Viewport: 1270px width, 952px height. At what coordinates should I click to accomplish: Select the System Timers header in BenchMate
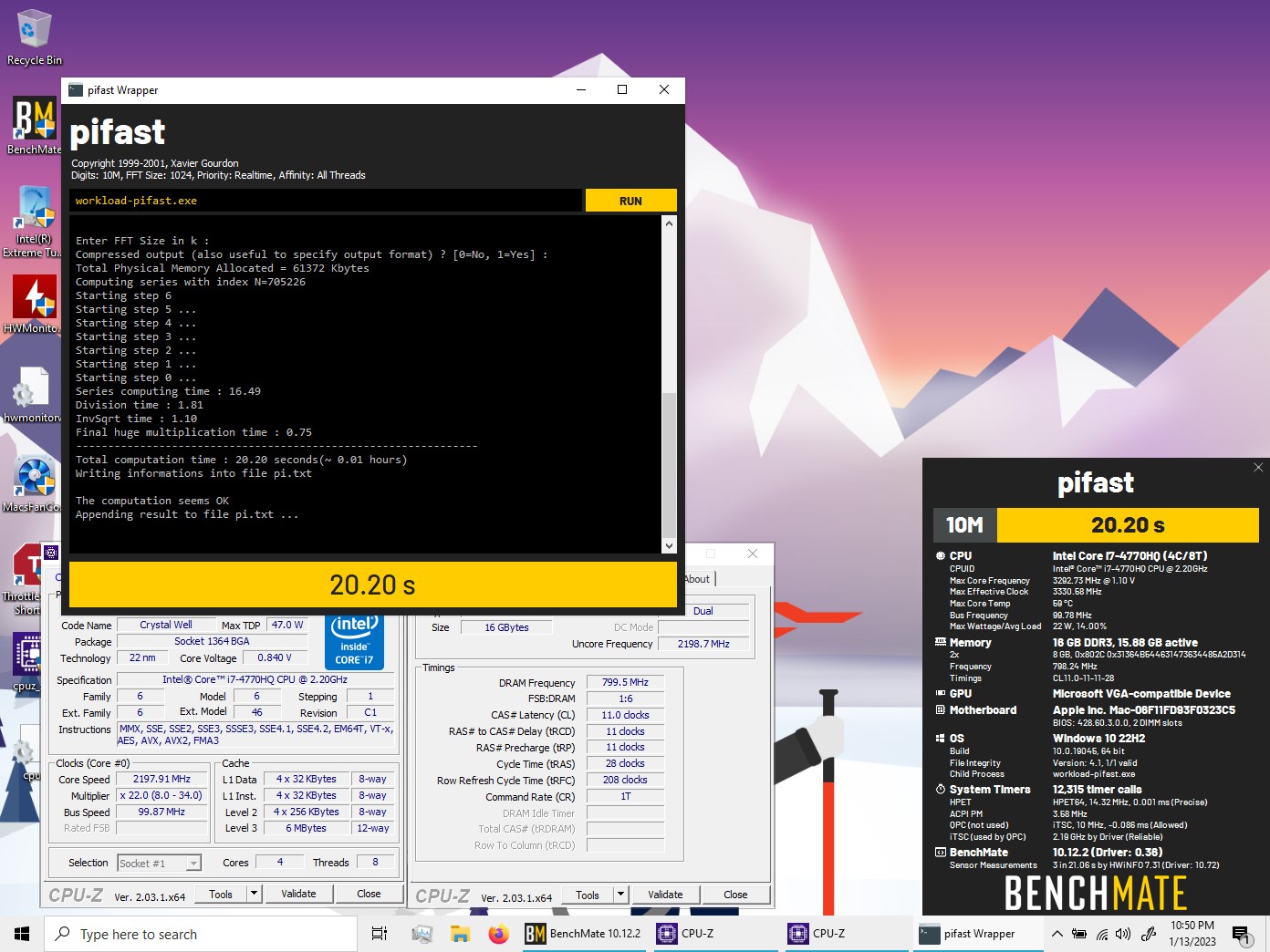tap(990, 789)
